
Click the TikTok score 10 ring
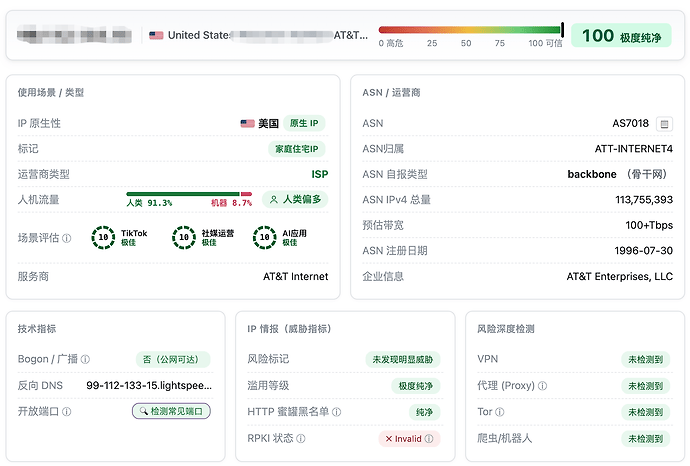103,237
